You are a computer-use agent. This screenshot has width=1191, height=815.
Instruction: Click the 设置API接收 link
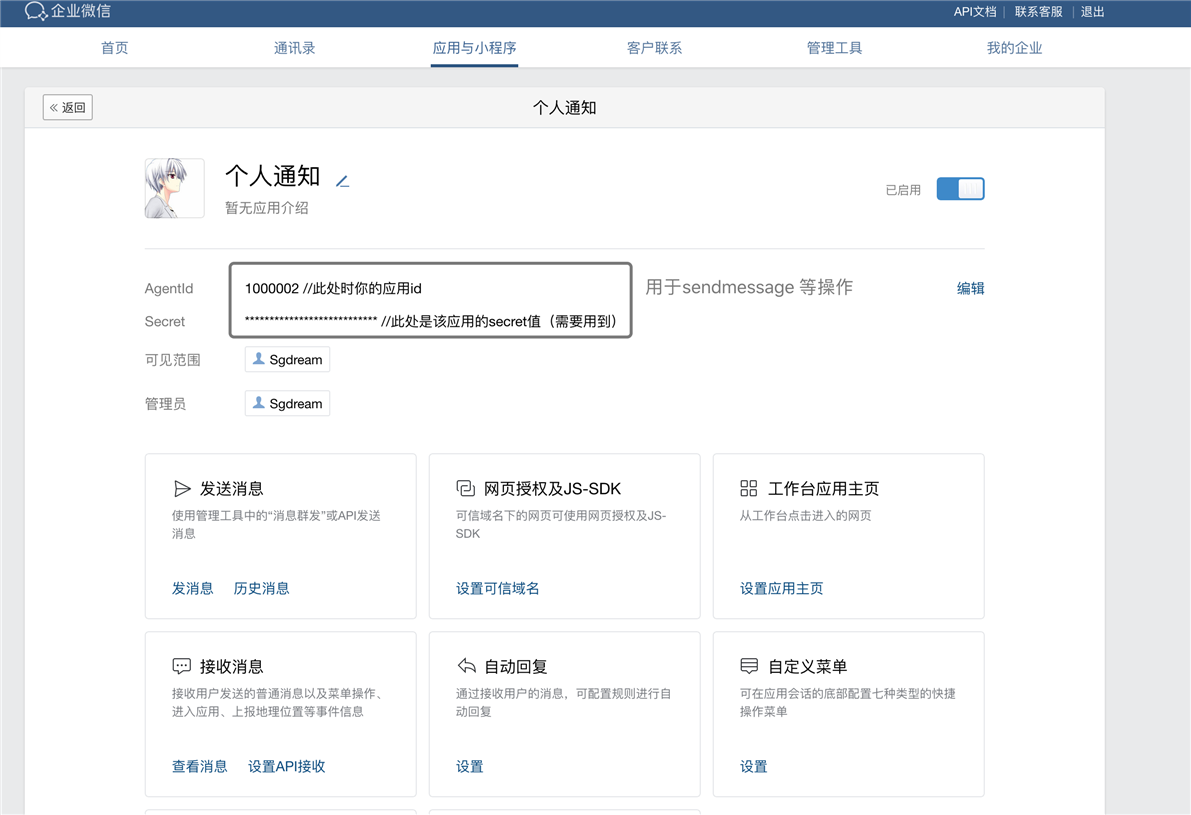(286, 766)
